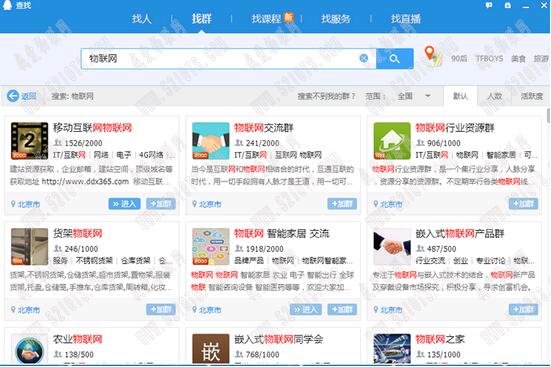
Task: Select hot keyword TFBOYS
Action: [489, 58]
